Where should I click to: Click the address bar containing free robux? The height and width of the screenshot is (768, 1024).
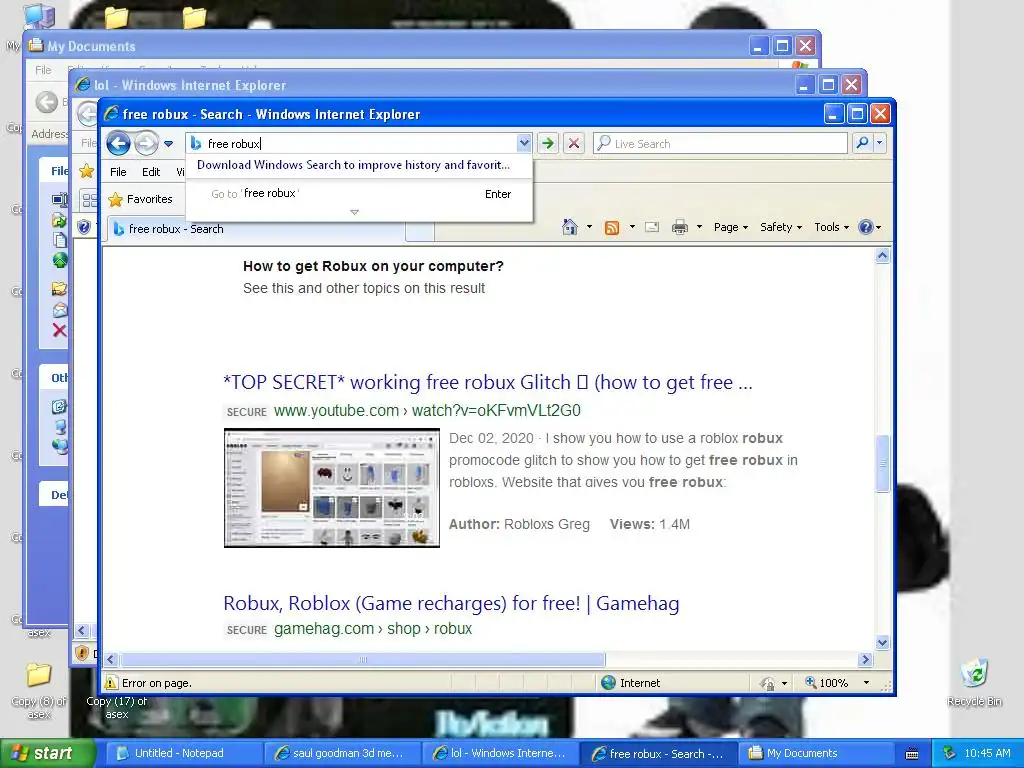tap(353, 143)
